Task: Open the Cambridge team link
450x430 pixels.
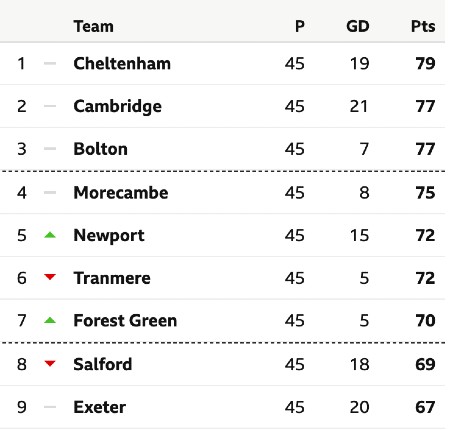Action: tap(117, 107)
